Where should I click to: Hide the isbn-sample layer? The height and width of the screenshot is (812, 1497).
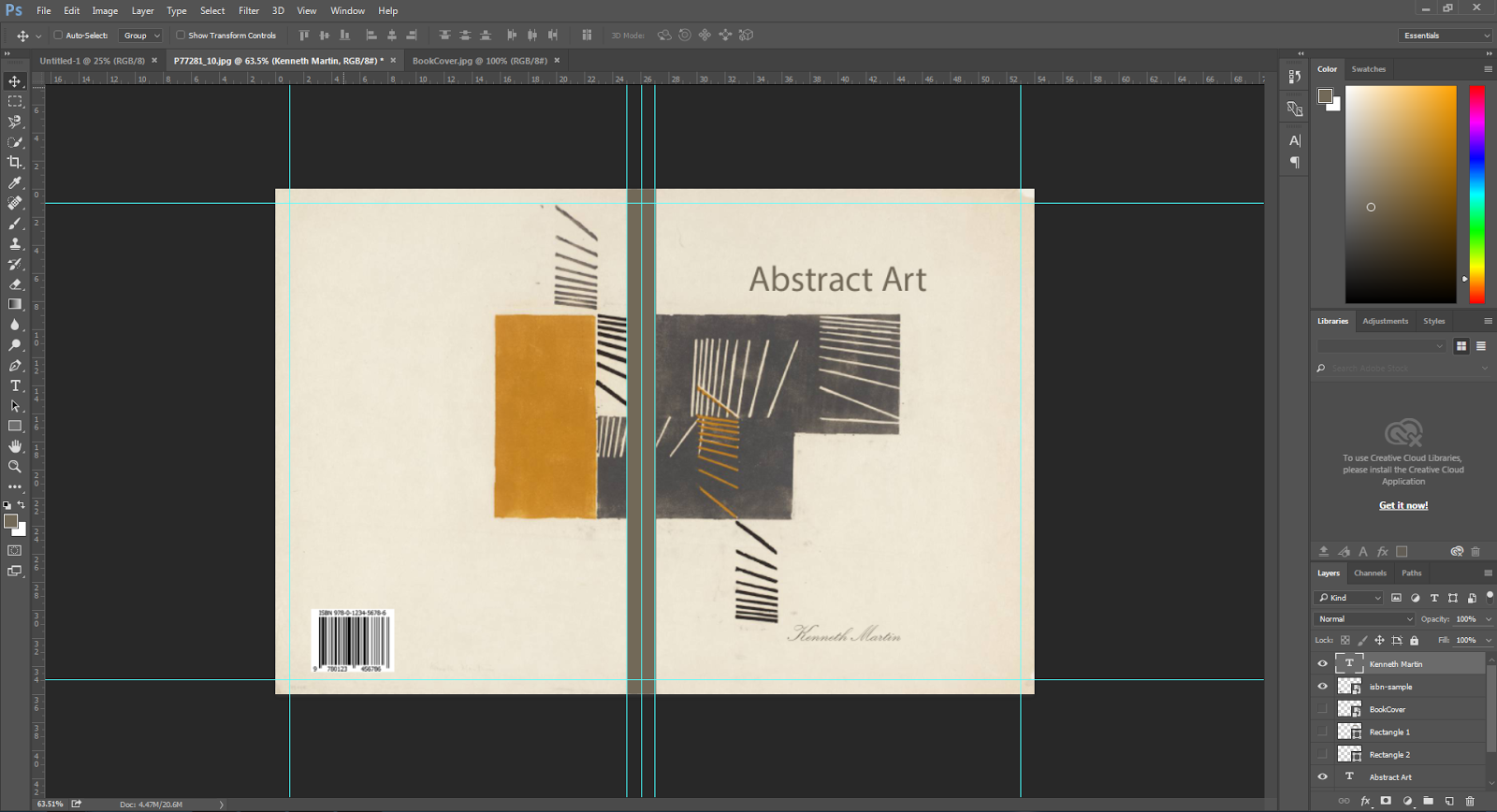coord(1322,686)
